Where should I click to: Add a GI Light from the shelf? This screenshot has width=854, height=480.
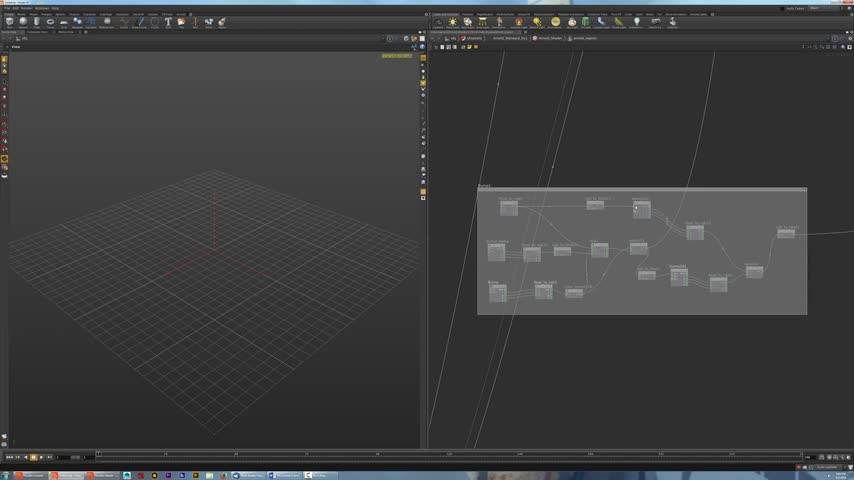(585, 22)
